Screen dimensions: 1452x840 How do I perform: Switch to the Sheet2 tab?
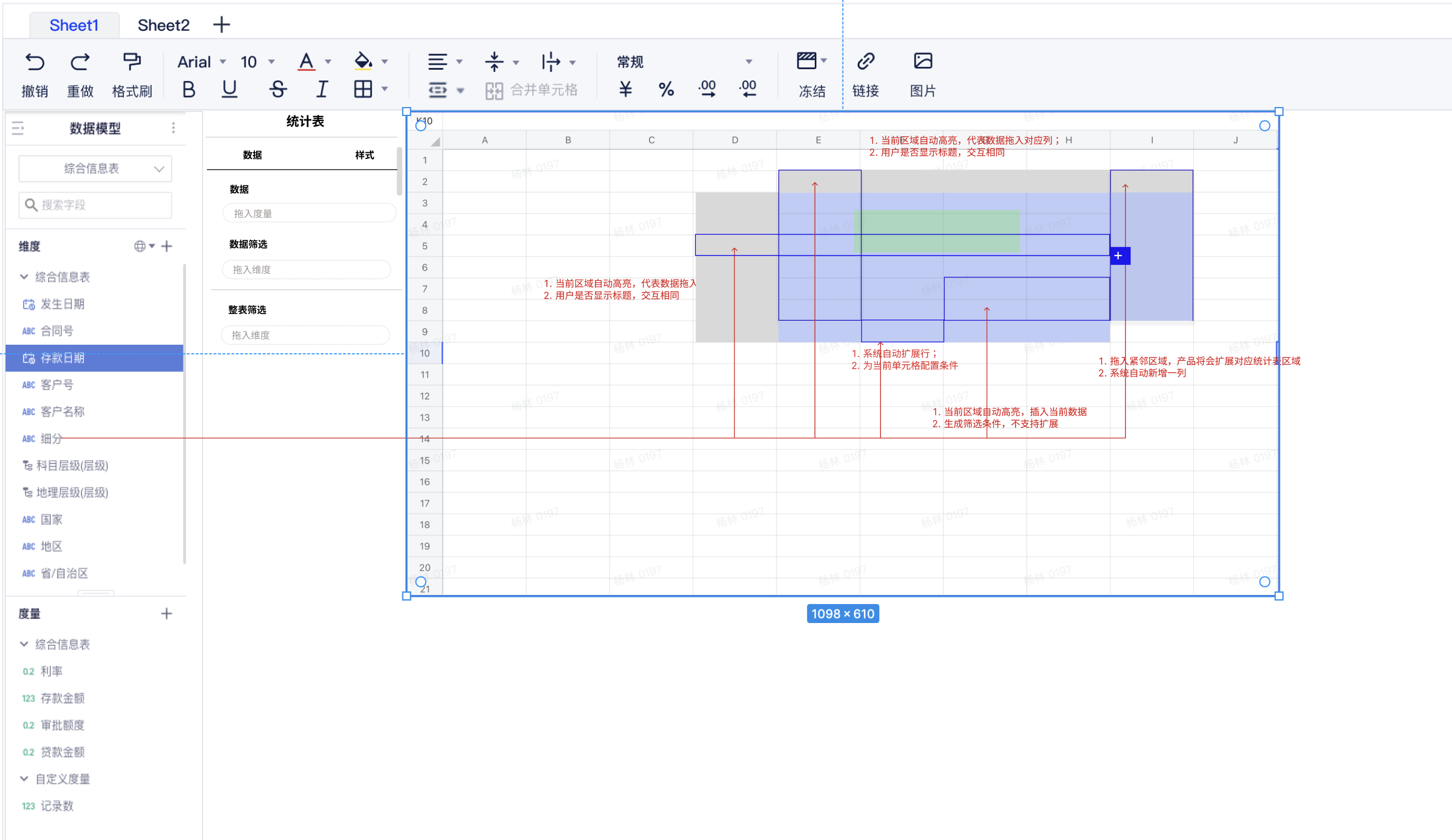click(x=163, y=25)
